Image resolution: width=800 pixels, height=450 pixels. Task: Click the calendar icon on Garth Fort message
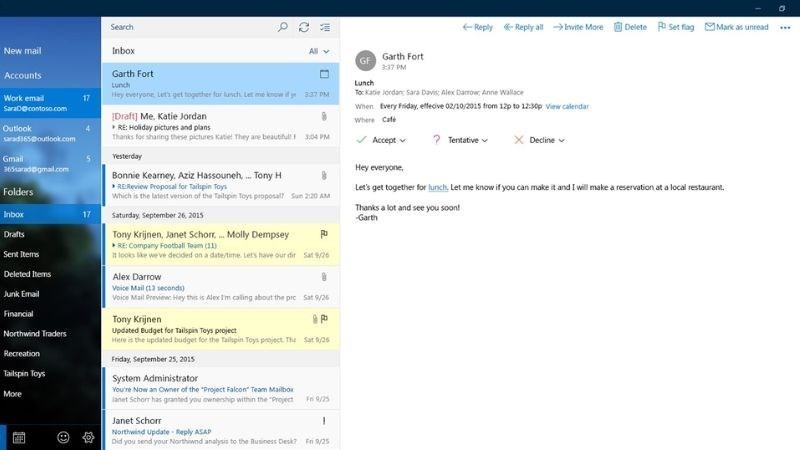point(324,74)
